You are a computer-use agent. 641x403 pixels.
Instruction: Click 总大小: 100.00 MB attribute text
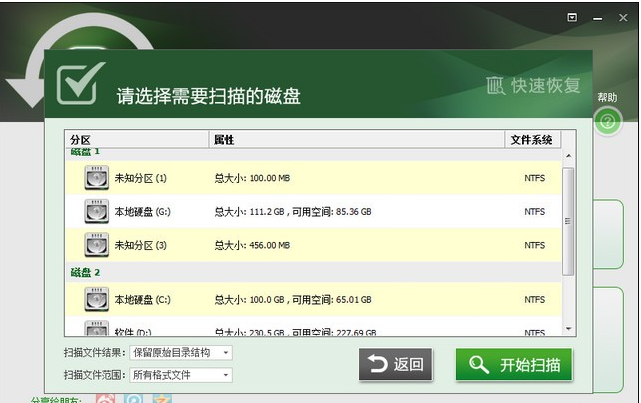click(x=252, y=178)
